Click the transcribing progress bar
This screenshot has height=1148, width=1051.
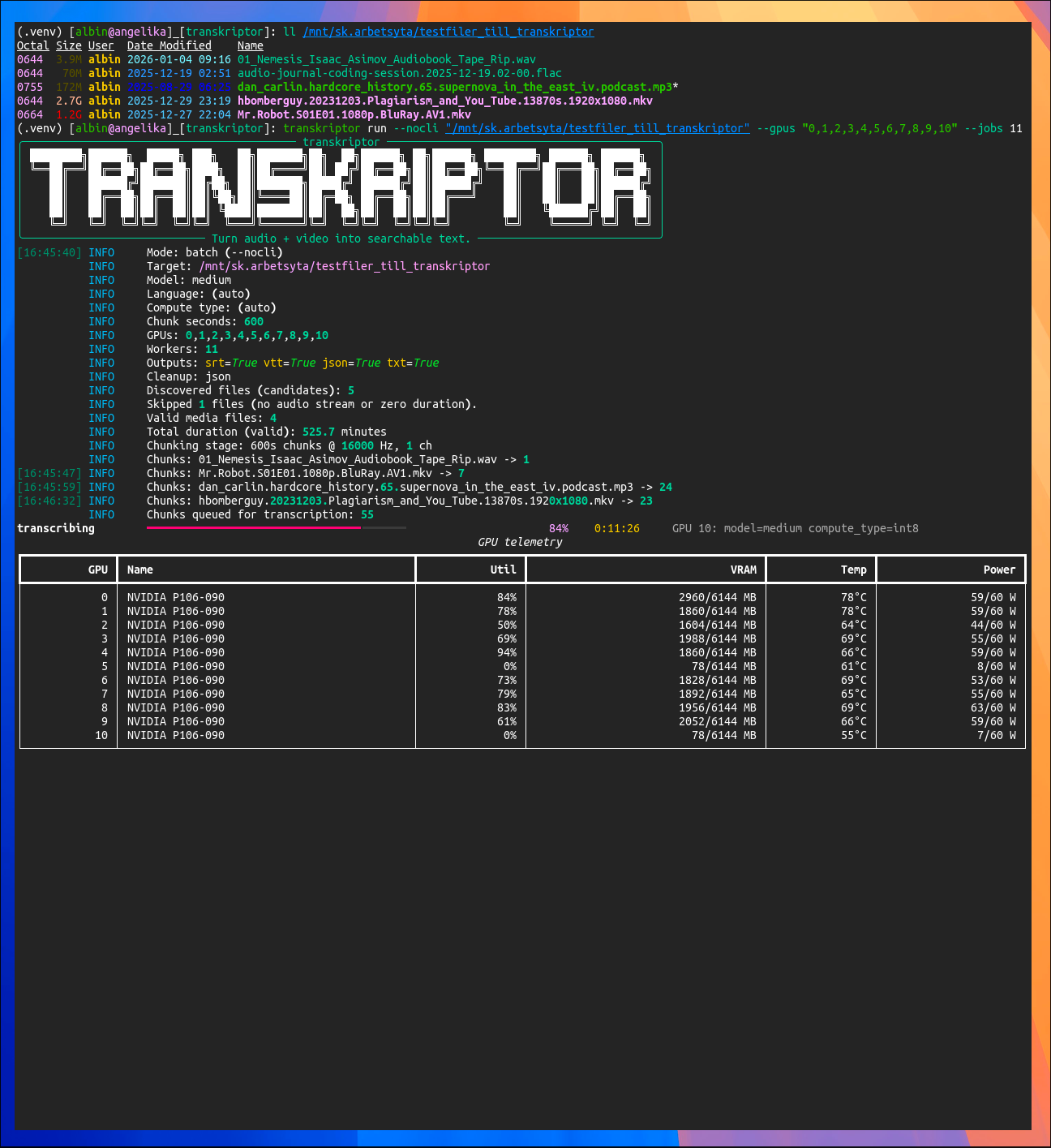point(276,527)
